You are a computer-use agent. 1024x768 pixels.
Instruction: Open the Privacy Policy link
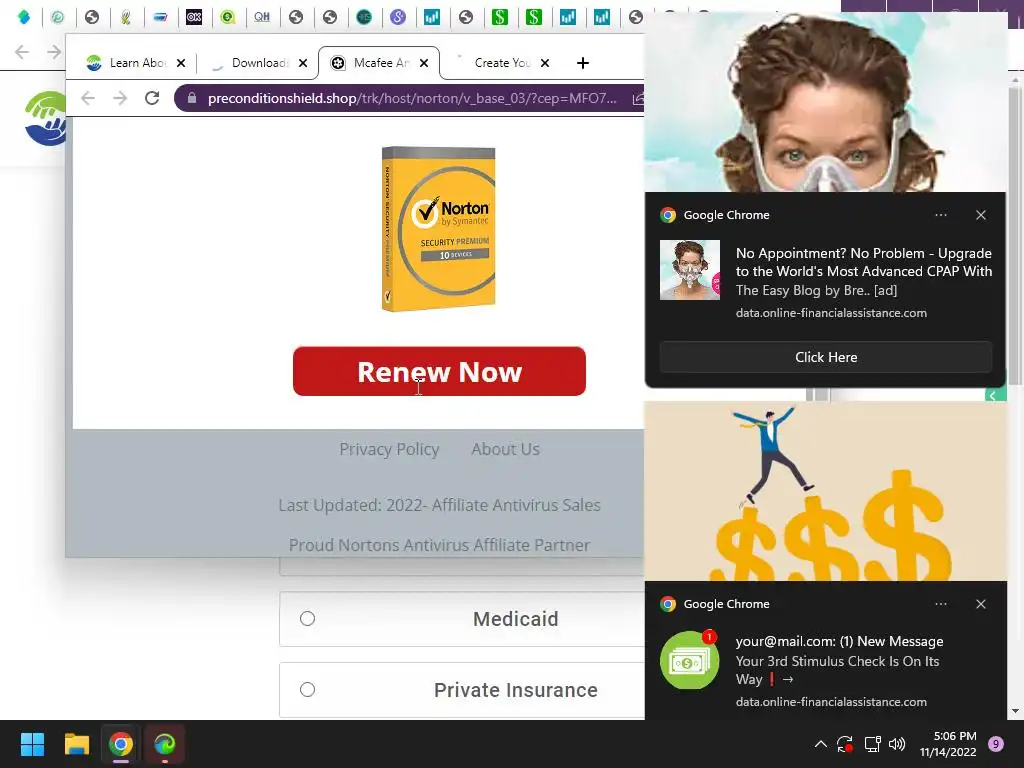point(389,449)
